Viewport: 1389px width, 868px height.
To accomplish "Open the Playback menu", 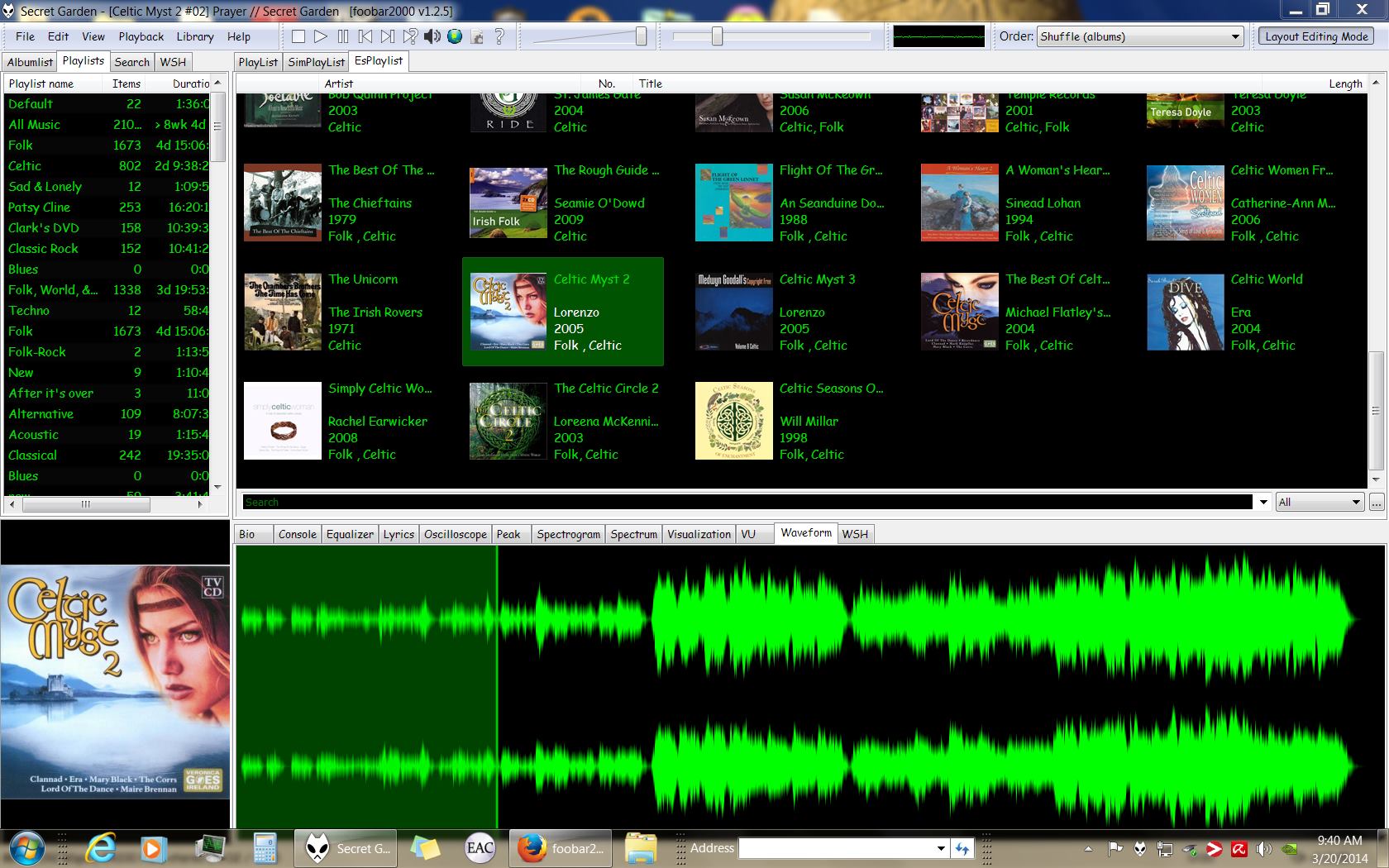I will click(141, 36).
